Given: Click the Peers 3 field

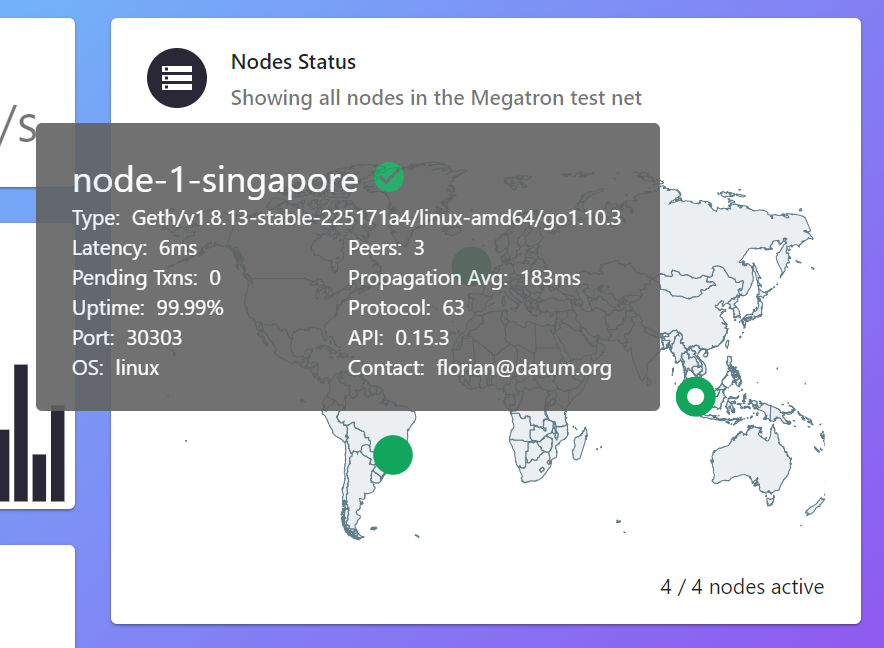Looking at the screenshot, I should 386,248.
